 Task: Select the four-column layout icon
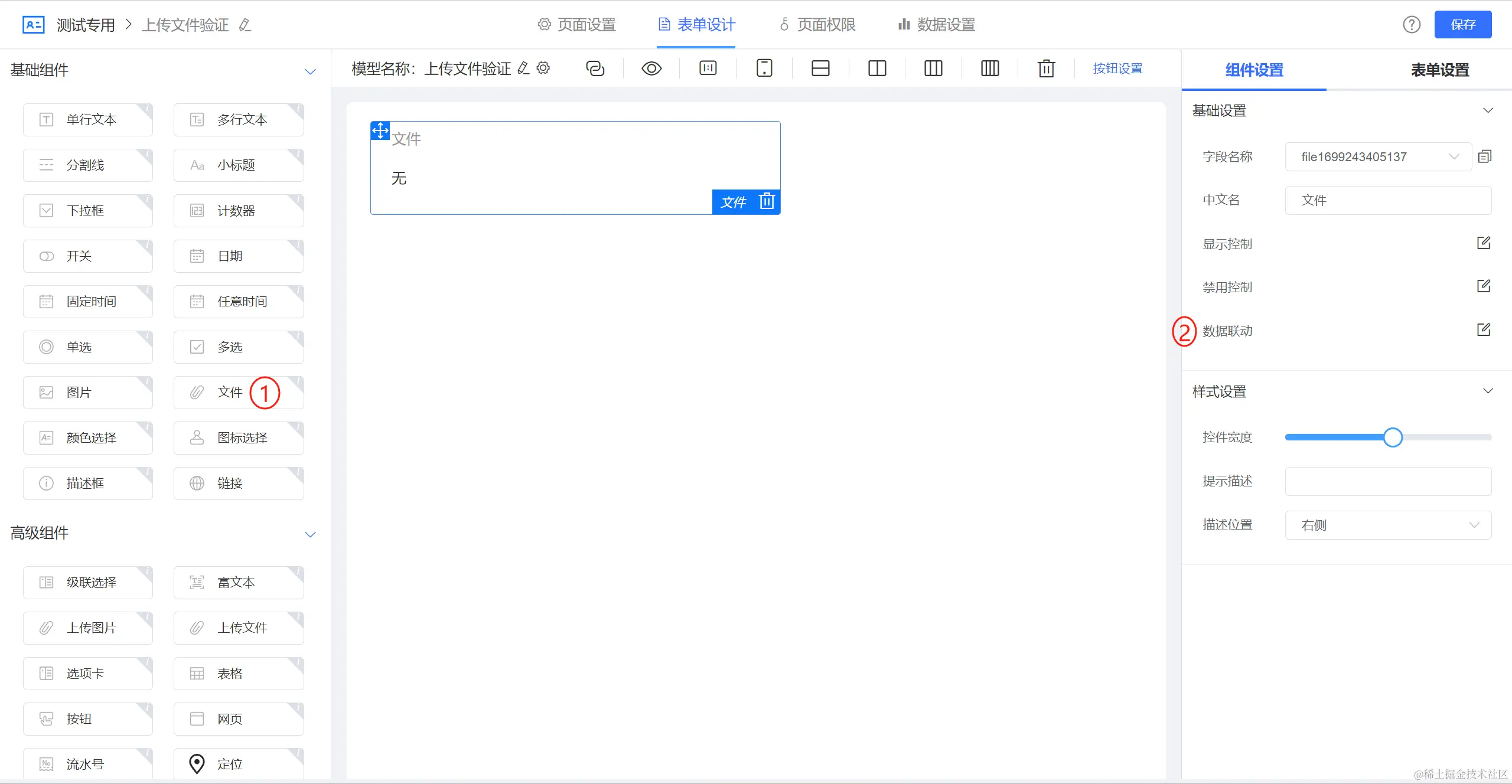point(990,68)
